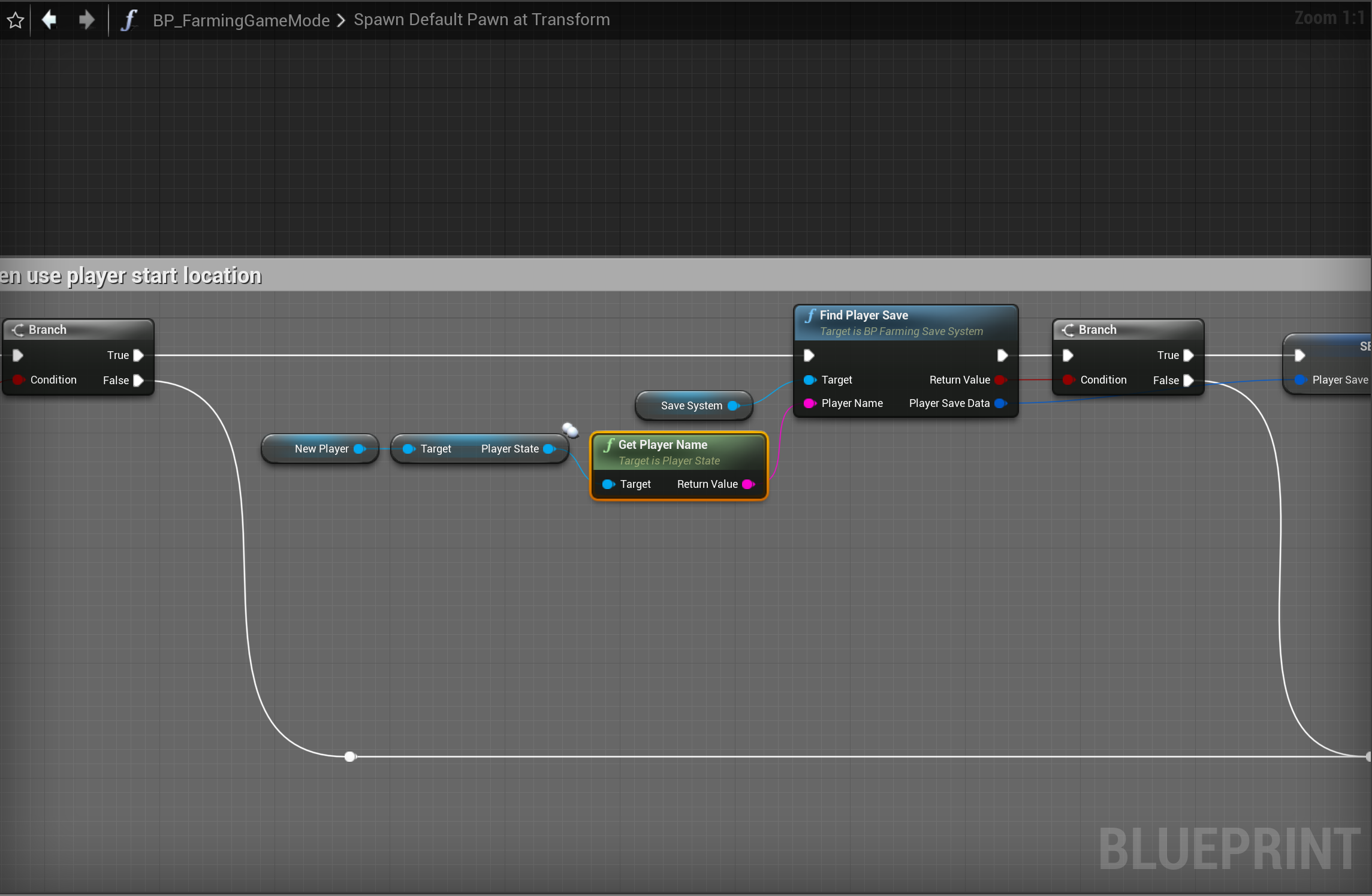Click the function 'f' icon beside the breadcrumb
The width and height of the screenshot is (1372, 896).
pos(129,20)
